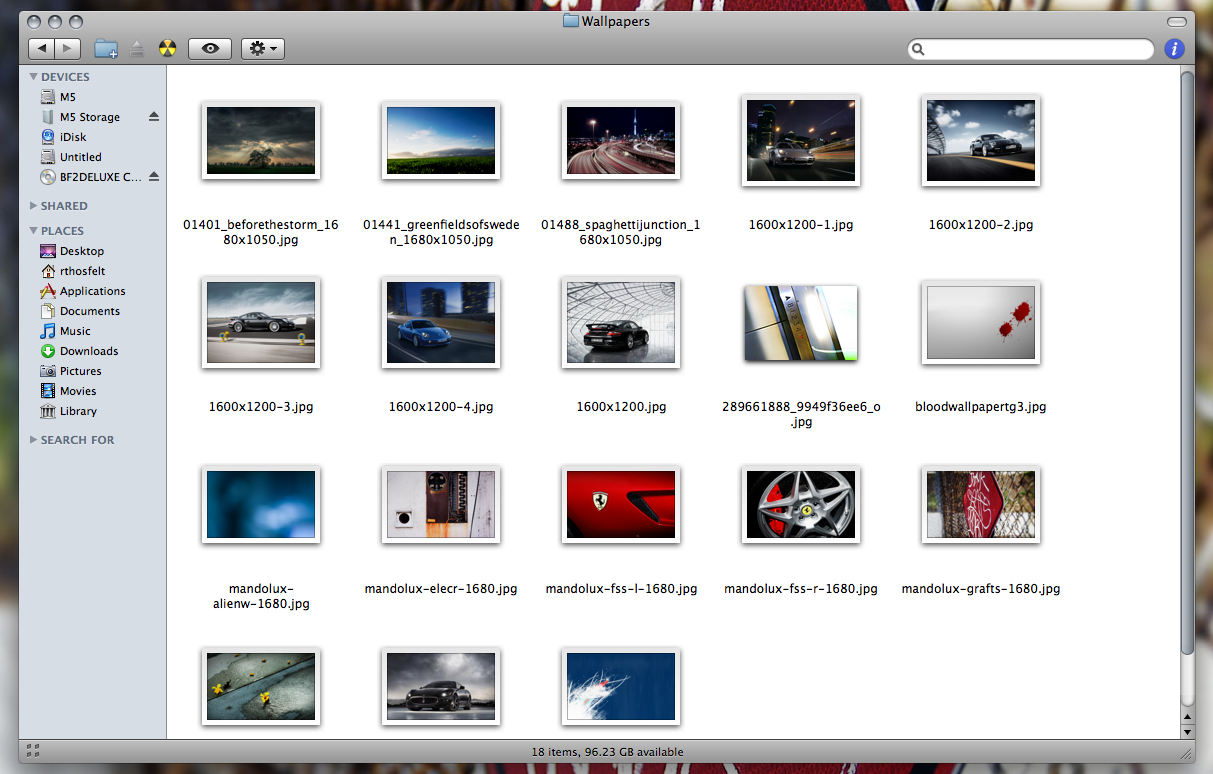1213x774 pixels.
Task: Select the mandolux-grafts-1680.jpg thumbnail
Action: (981, 504)
